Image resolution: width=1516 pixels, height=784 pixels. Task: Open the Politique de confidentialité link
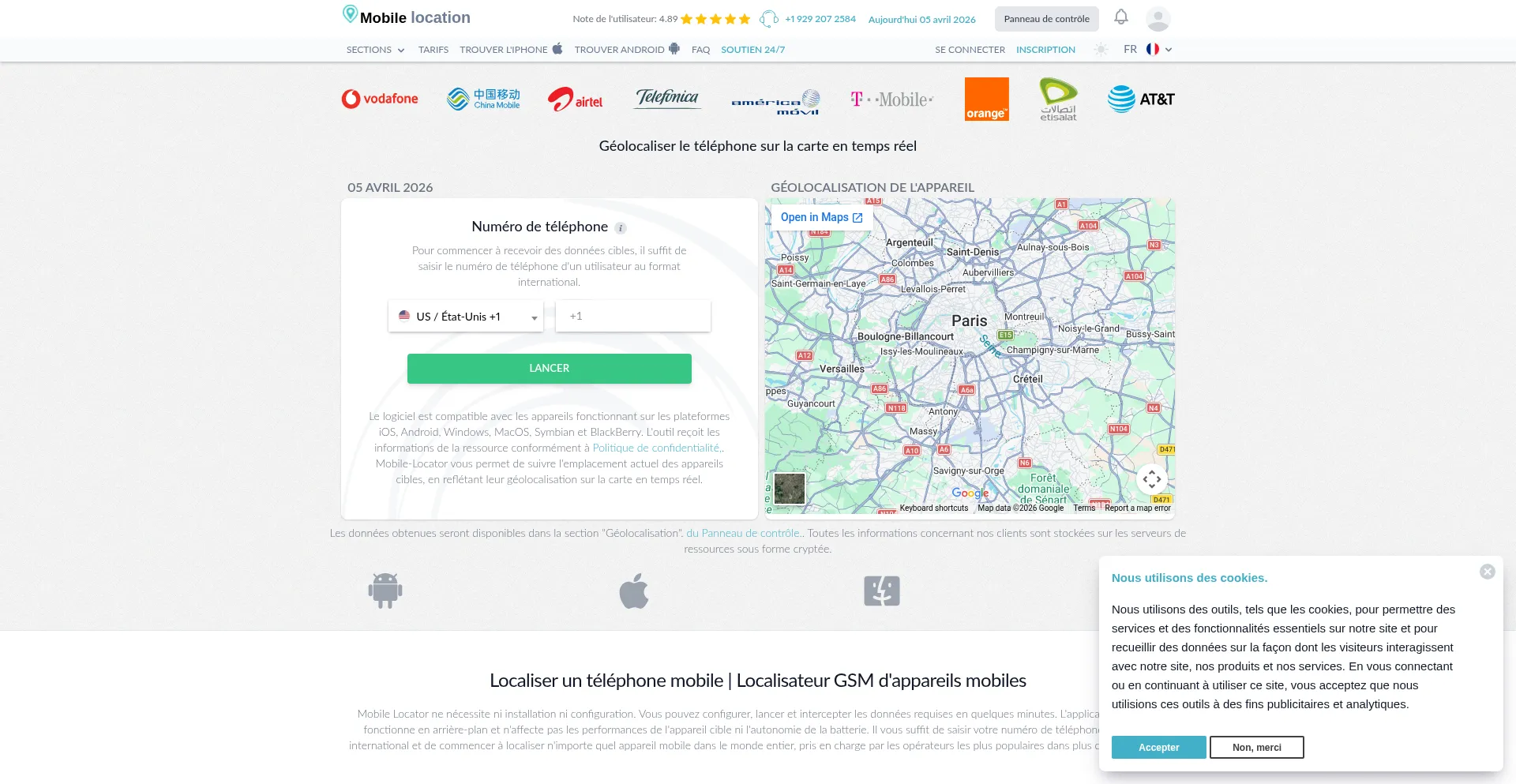657,448
